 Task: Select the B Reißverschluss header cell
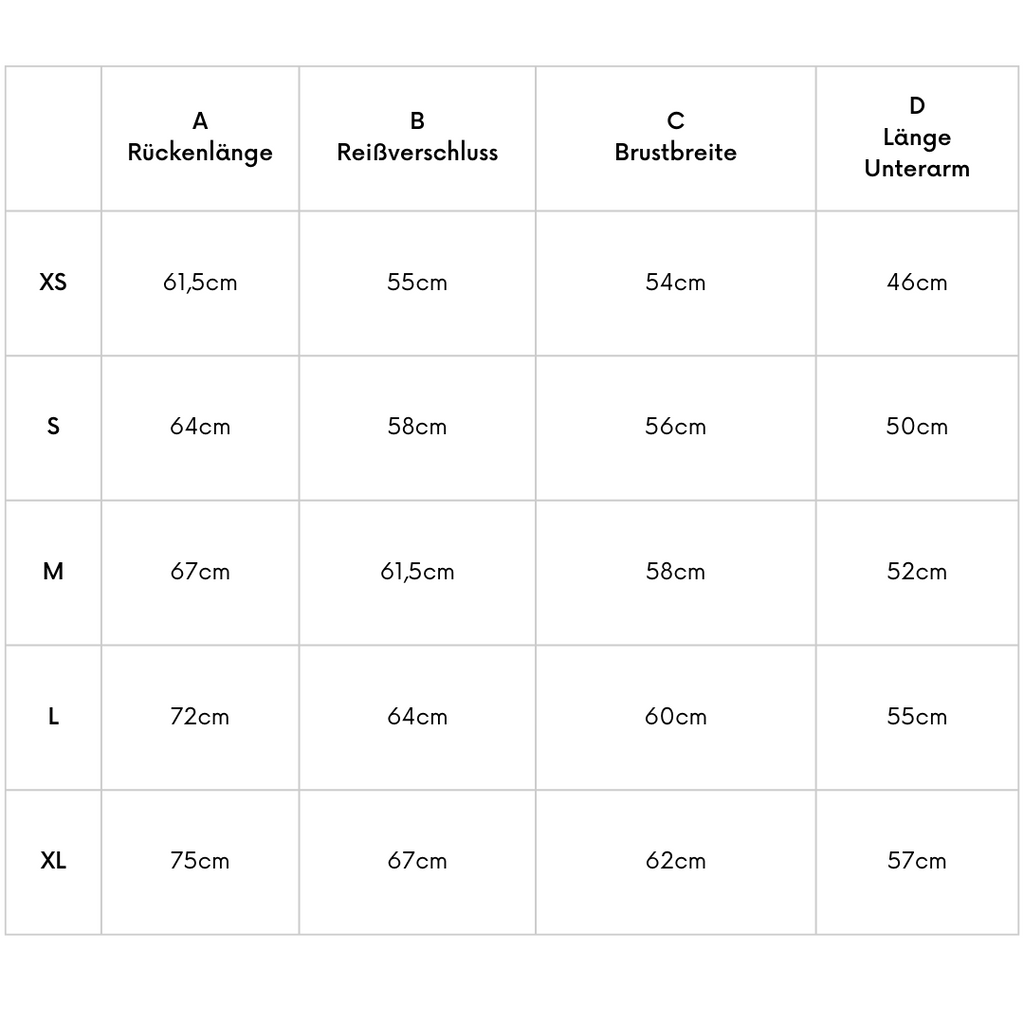pos(417,137)
